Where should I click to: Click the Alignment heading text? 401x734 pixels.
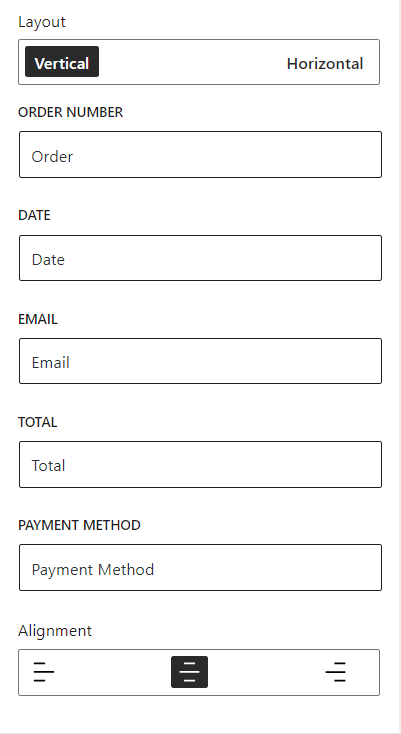[55, 631]
